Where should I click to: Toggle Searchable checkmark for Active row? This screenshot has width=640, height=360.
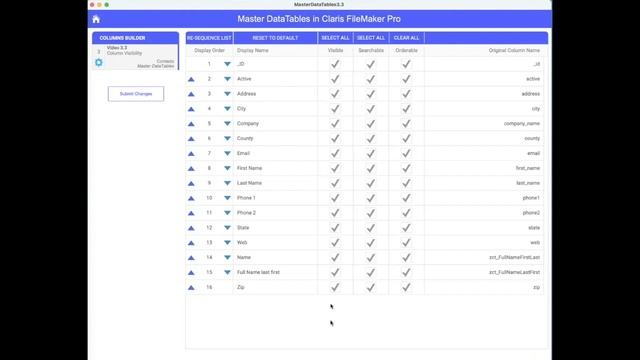pos(371,79)
